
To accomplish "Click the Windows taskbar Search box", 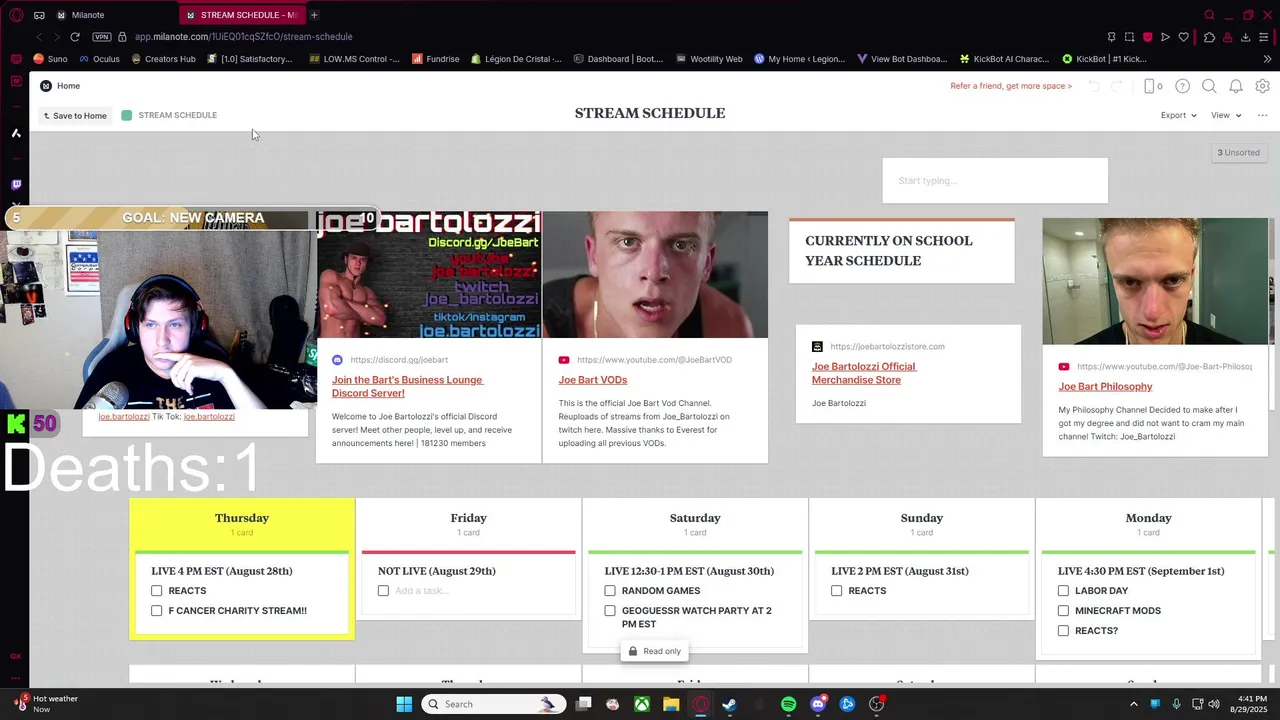I will pyautogui.click(x=493, y=704).
